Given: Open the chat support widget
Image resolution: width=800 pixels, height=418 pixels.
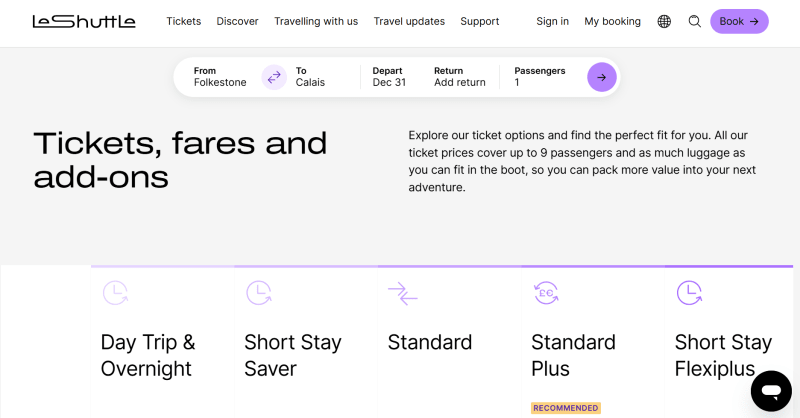Looking at the screenshot, I should (x=771, y=390).
